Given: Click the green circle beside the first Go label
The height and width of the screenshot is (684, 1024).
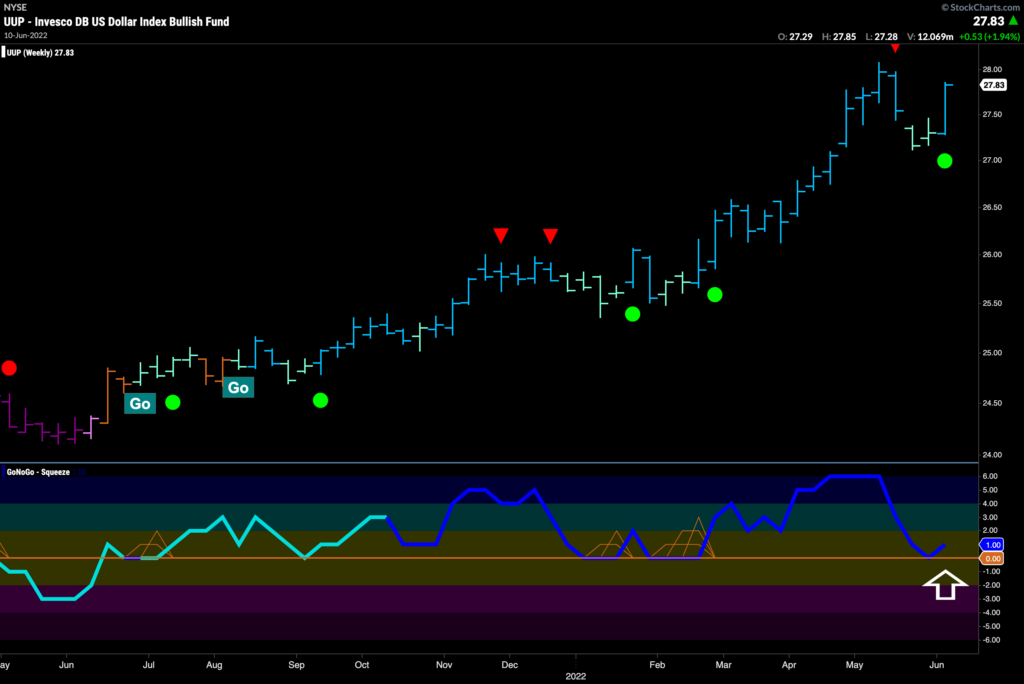Looking at the screenshot, I should click(172, 402).
